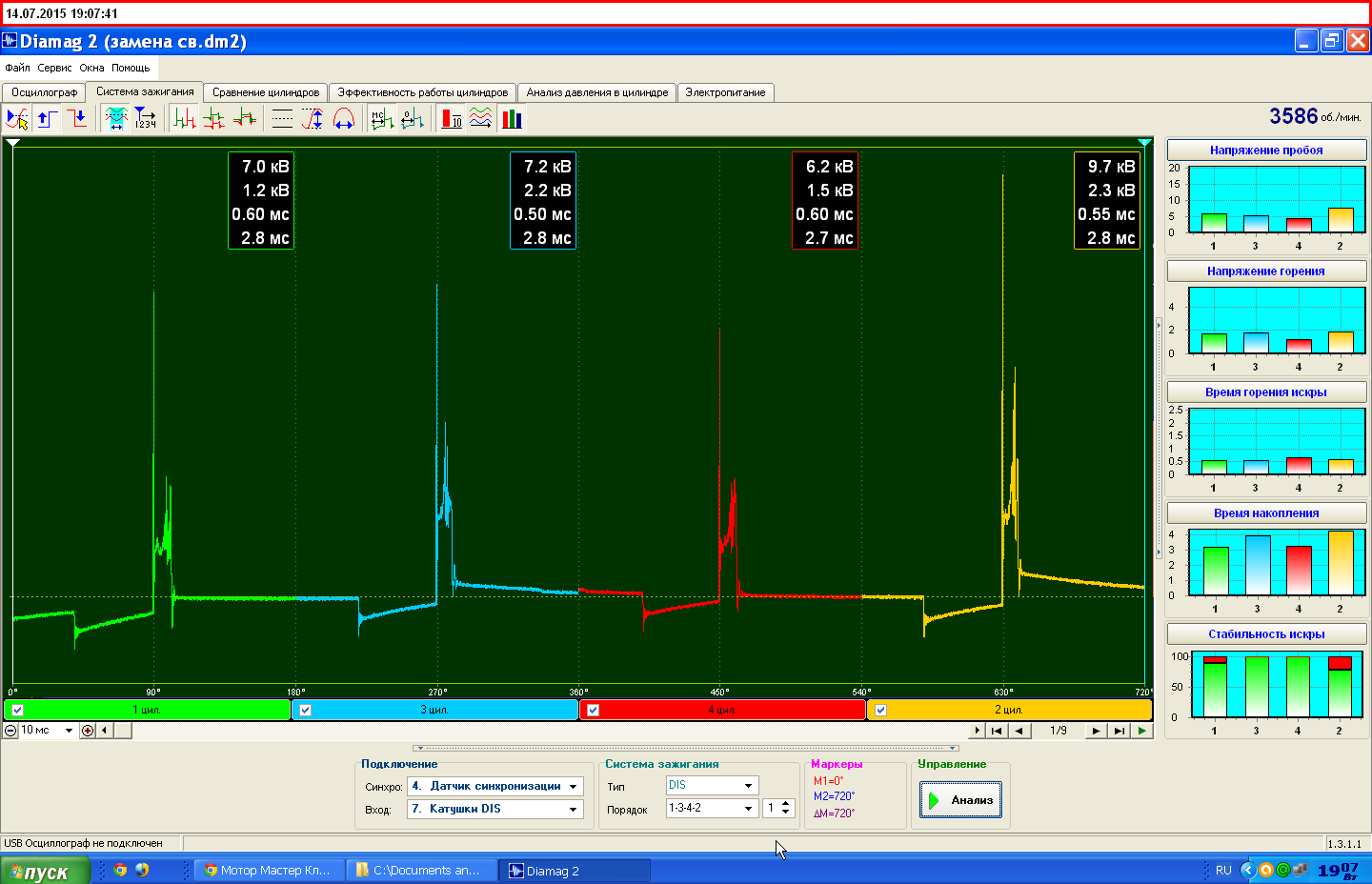The width and height of the screenshot is (1372, 884).
Task: Click RU language indicator in tray
Action: pos(1223,870)
